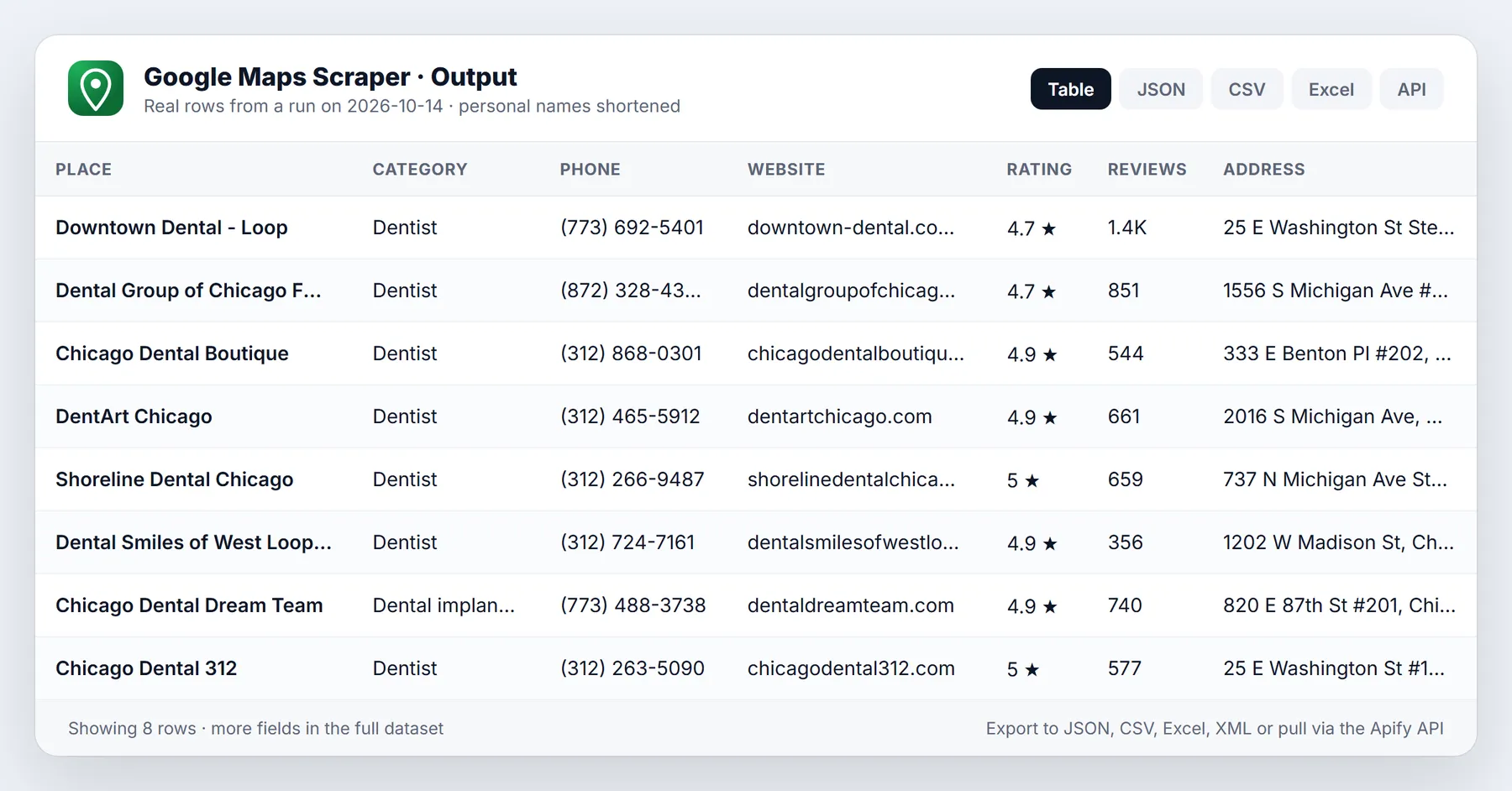1512x791 pixels.
Task: Click the 5 star rating for Shoreline Dental
Action: click(1023, 480)
